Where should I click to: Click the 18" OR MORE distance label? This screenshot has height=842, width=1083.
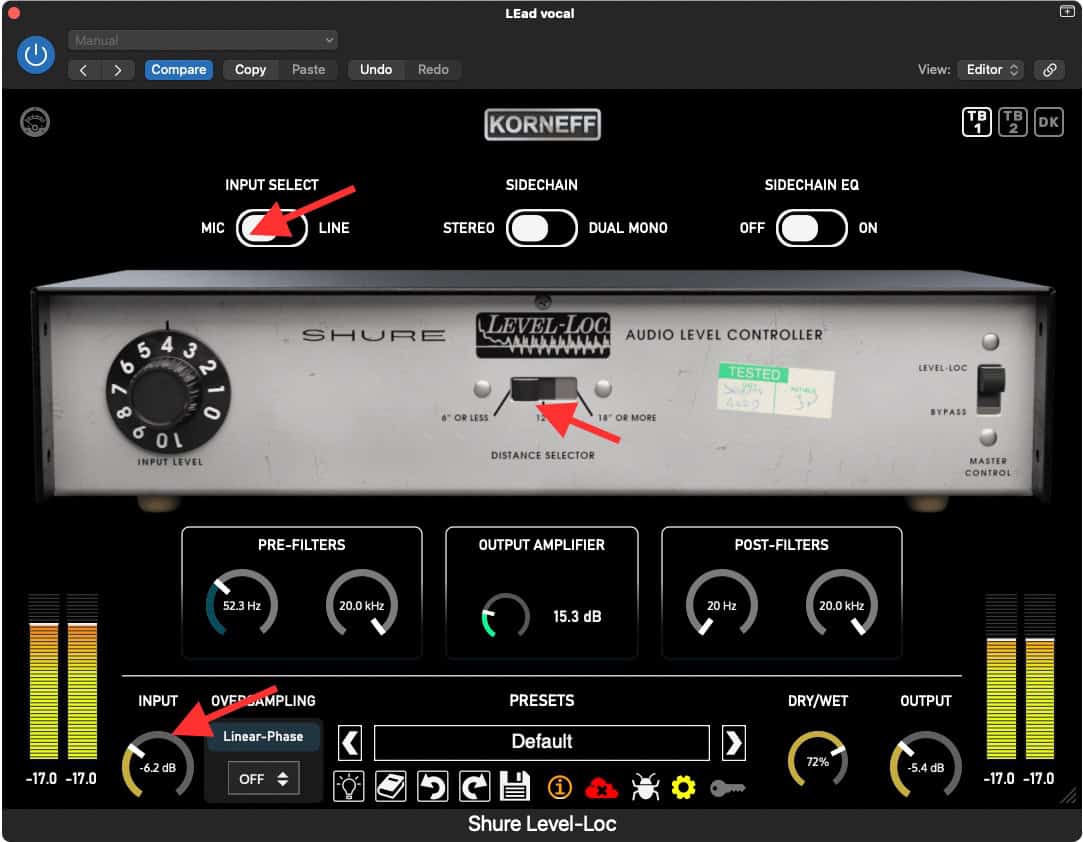[627, 418]
